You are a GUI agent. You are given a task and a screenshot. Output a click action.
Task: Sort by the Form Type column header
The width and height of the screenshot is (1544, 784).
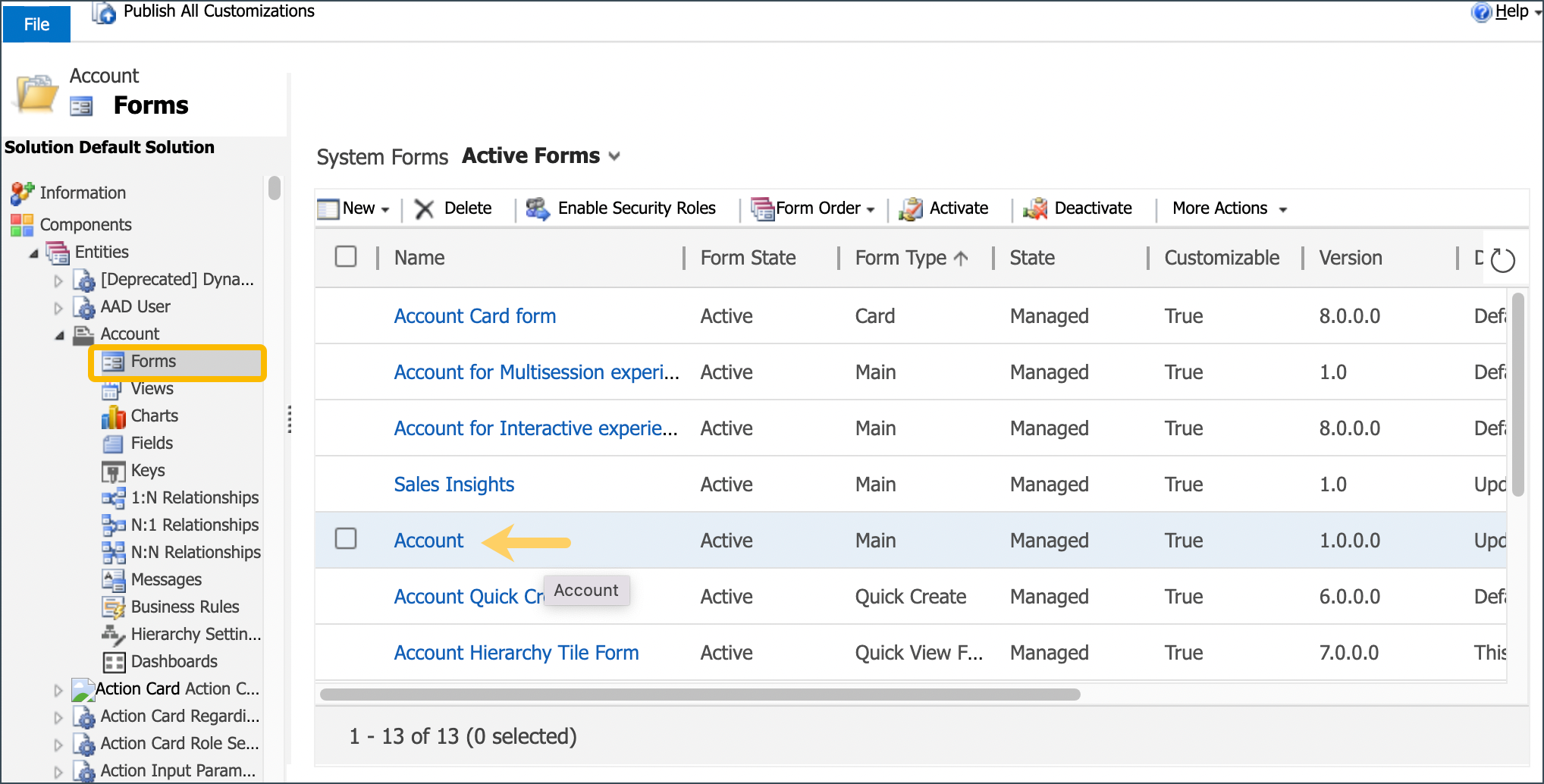click(901, 258)
